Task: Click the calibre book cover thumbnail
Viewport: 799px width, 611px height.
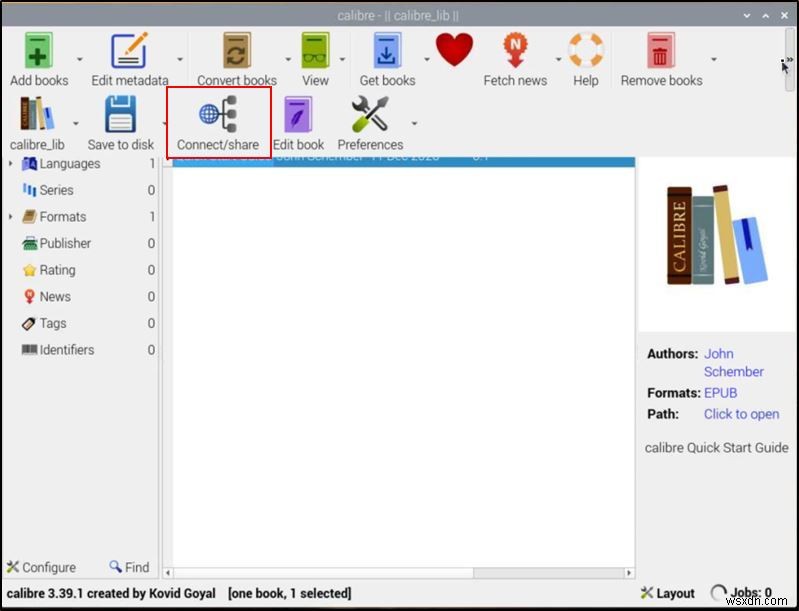Action: pos(717,234)
